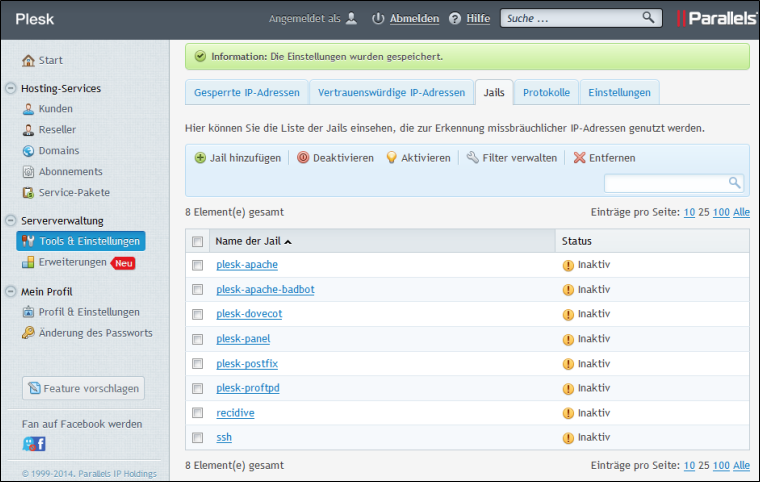Collapse the Hosting-Services section
The image size is (760, 482).
(x=11, y=88)
